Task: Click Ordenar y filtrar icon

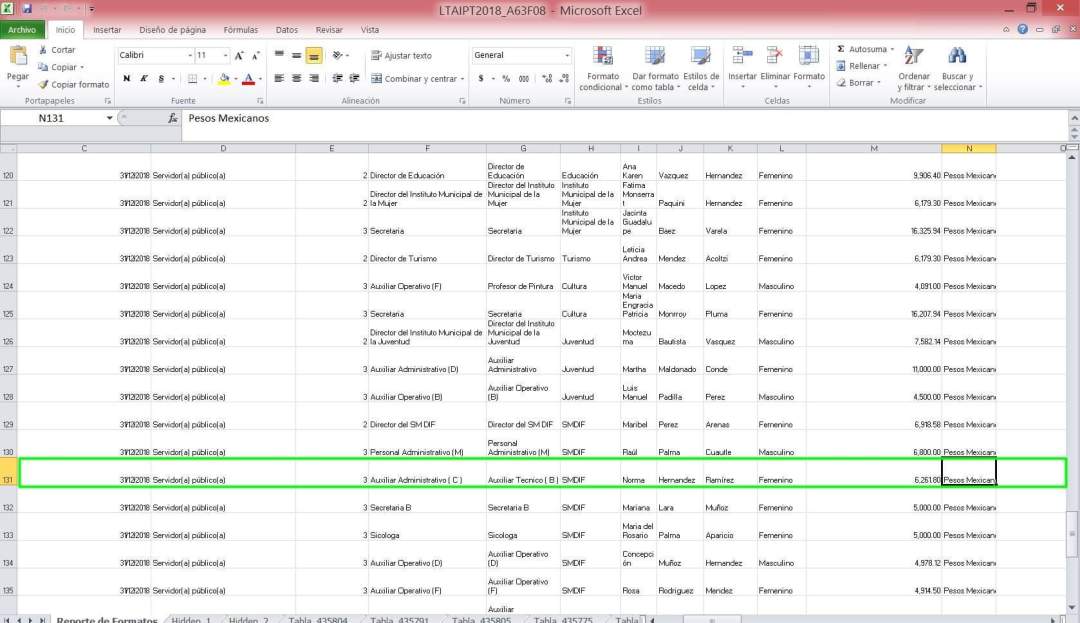Action: click(x=913, y=57)
